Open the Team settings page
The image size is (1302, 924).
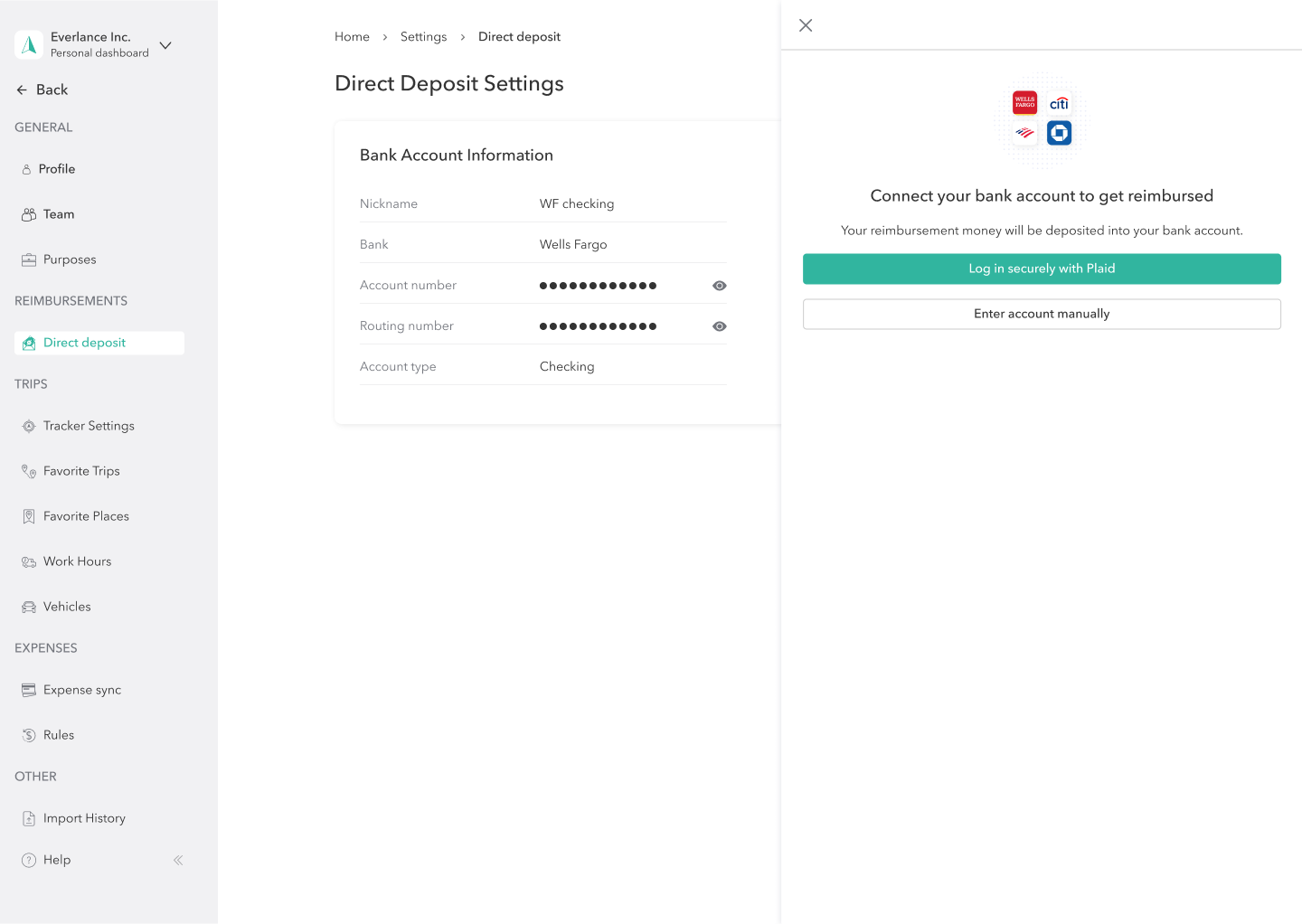click(58, 214)
